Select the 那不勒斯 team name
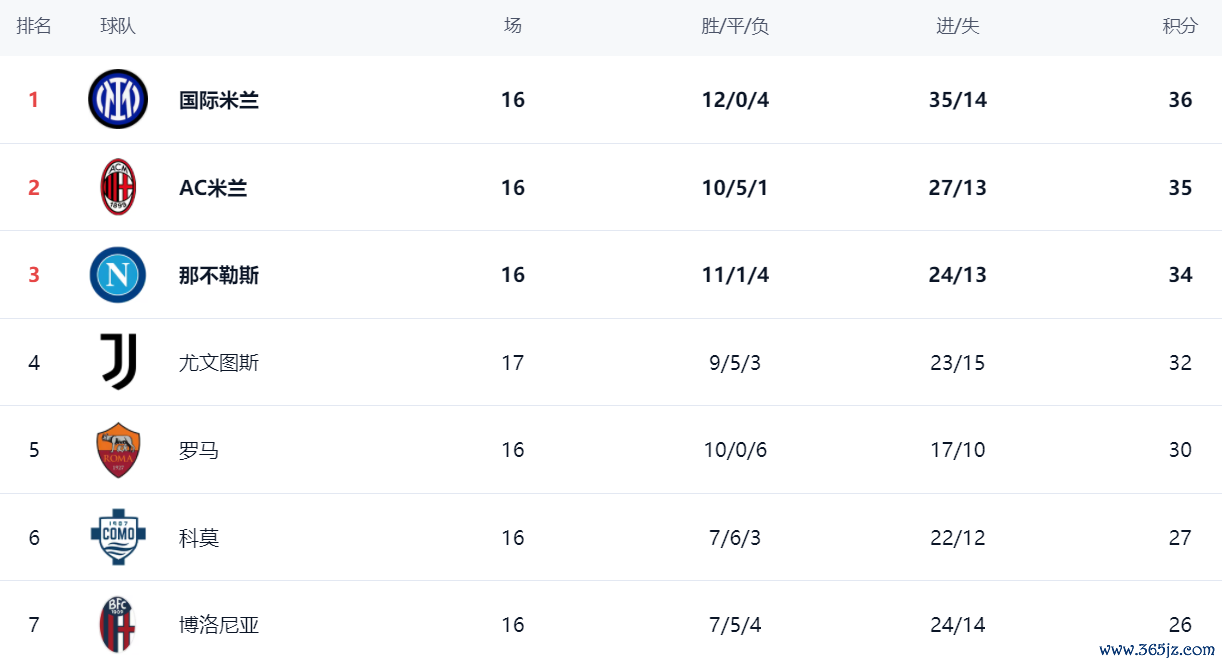The image size is (1222, 665). pyautogui.click(x=219, y=275)
